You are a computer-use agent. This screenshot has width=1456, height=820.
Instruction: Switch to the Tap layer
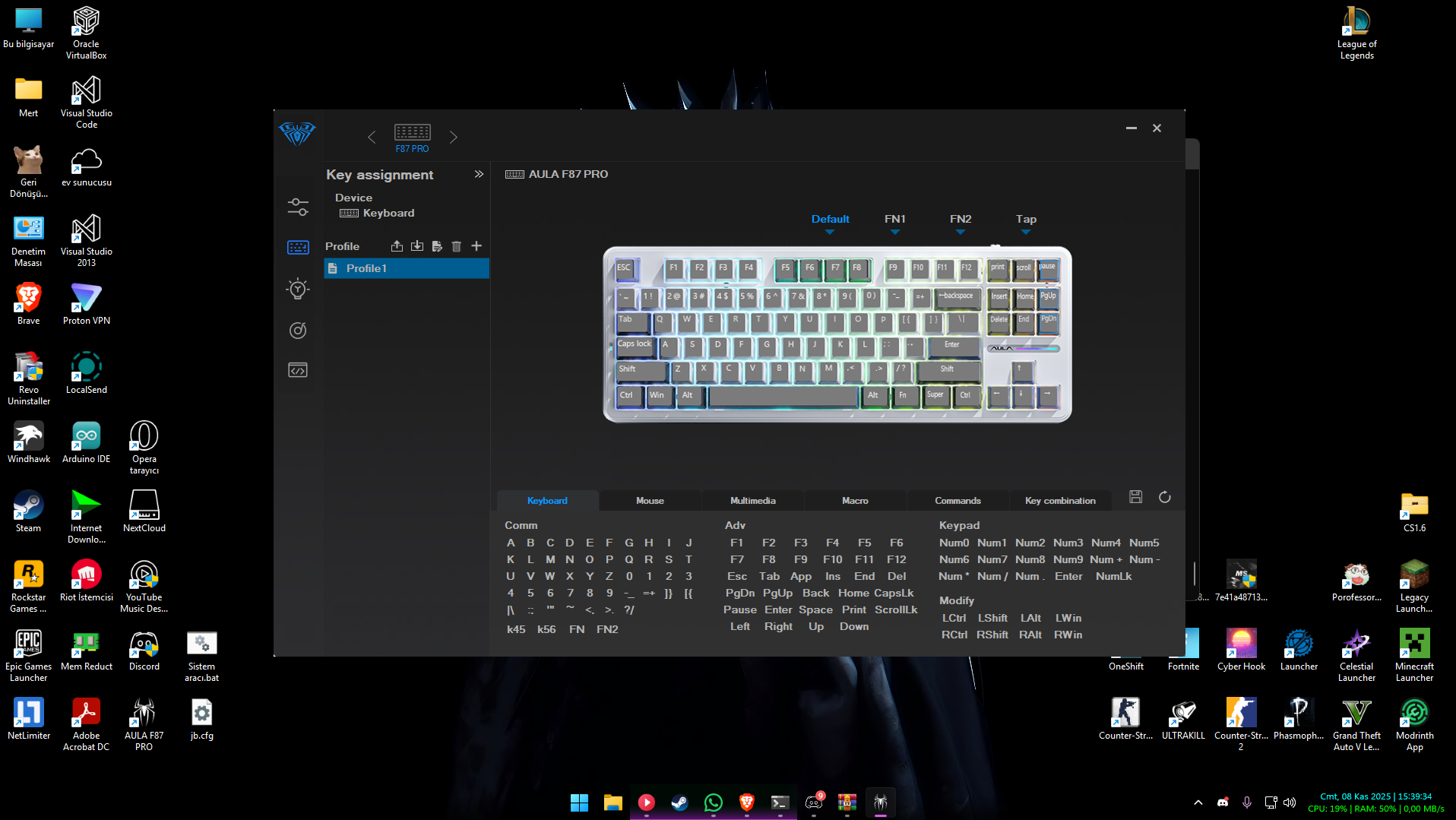point(1026,220)
